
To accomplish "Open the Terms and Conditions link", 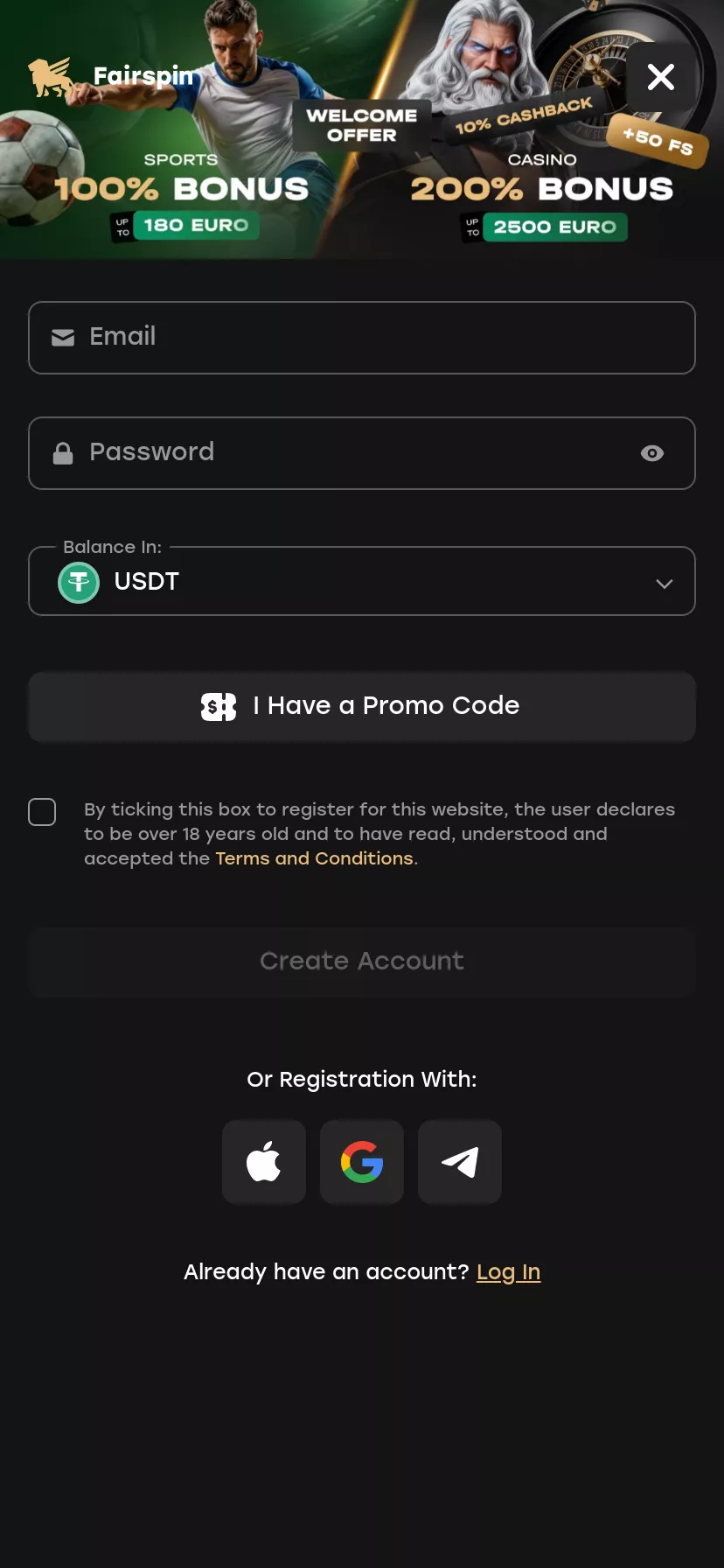I will pos(314,858).
